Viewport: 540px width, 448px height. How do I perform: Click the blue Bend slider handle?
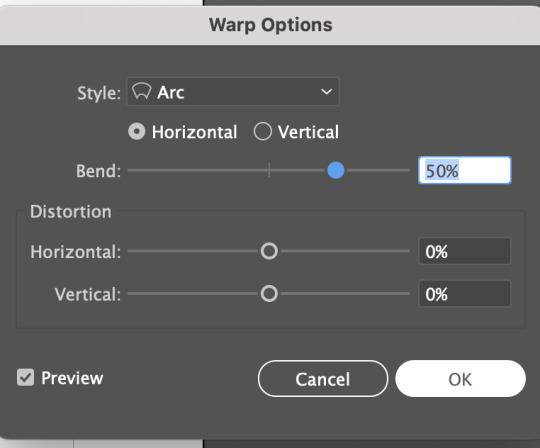tap(336, 170)
